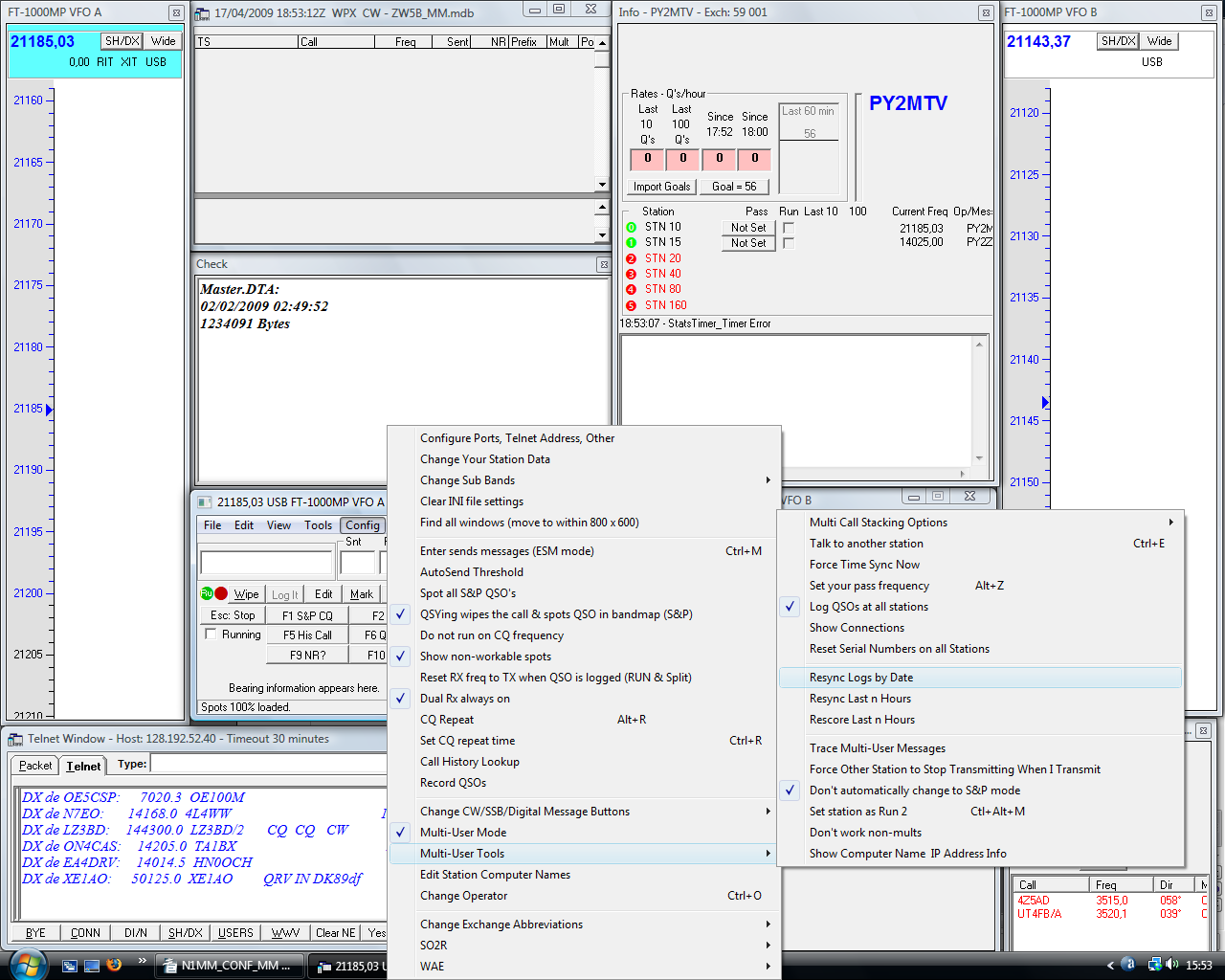Toggle 'Don't automatically change to S&P mode'
This screenshot has height=980, width=1225.
click(x=981, y=791)
